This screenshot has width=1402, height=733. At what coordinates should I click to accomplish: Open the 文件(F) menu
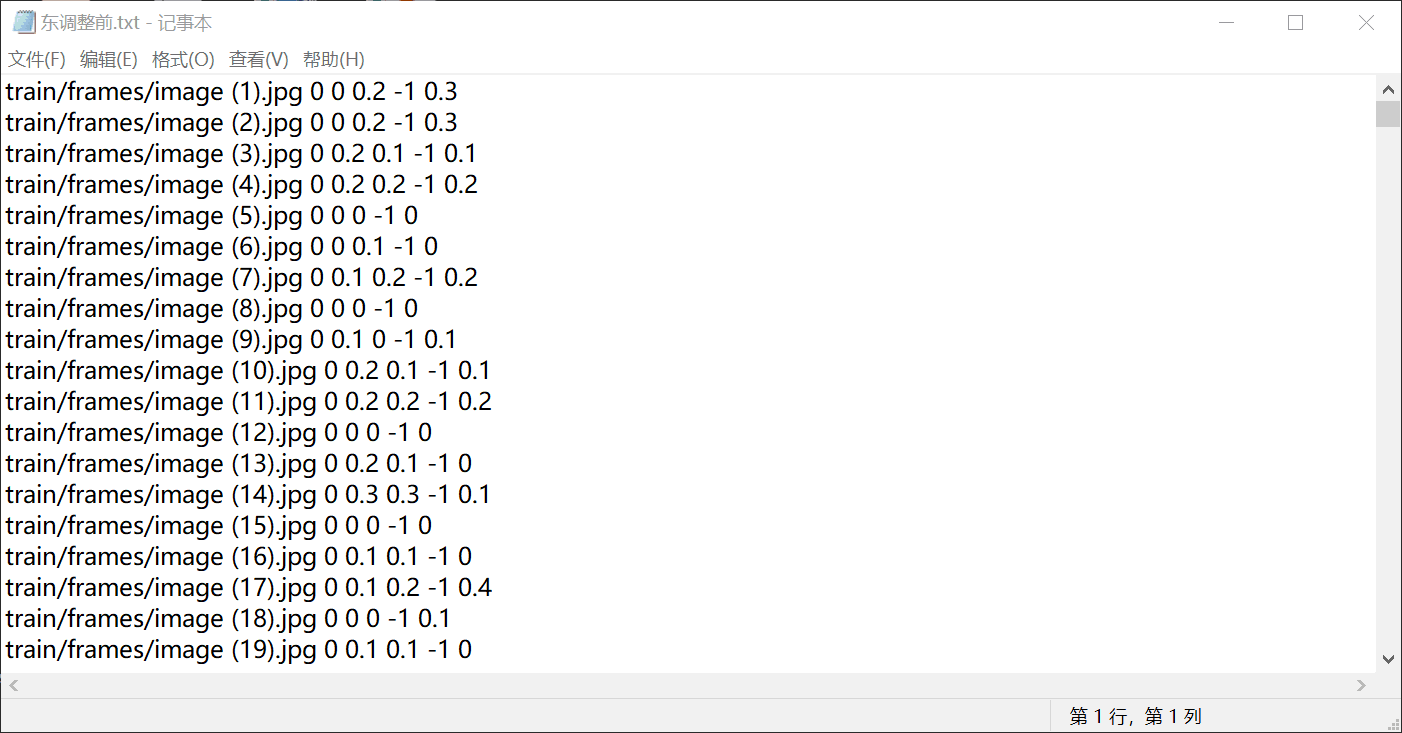coord(37,59)
